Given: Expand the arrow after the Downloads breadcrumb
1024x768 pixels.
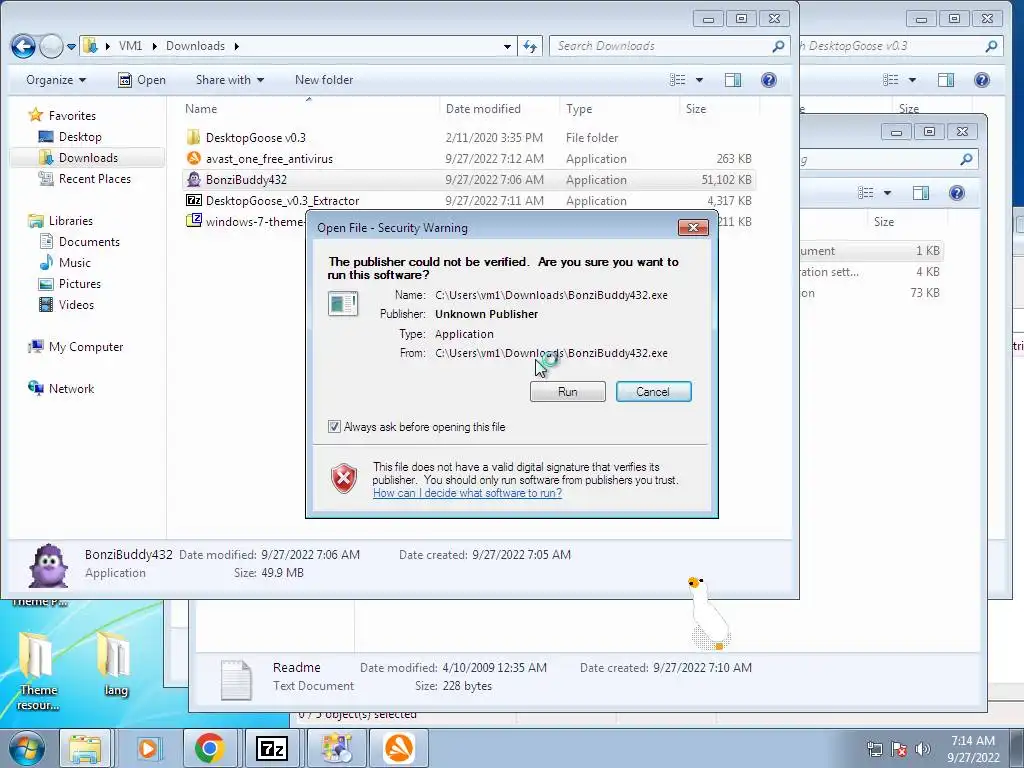Looking at the screenshot, I should pyautogui.click(x=236, y=46).
